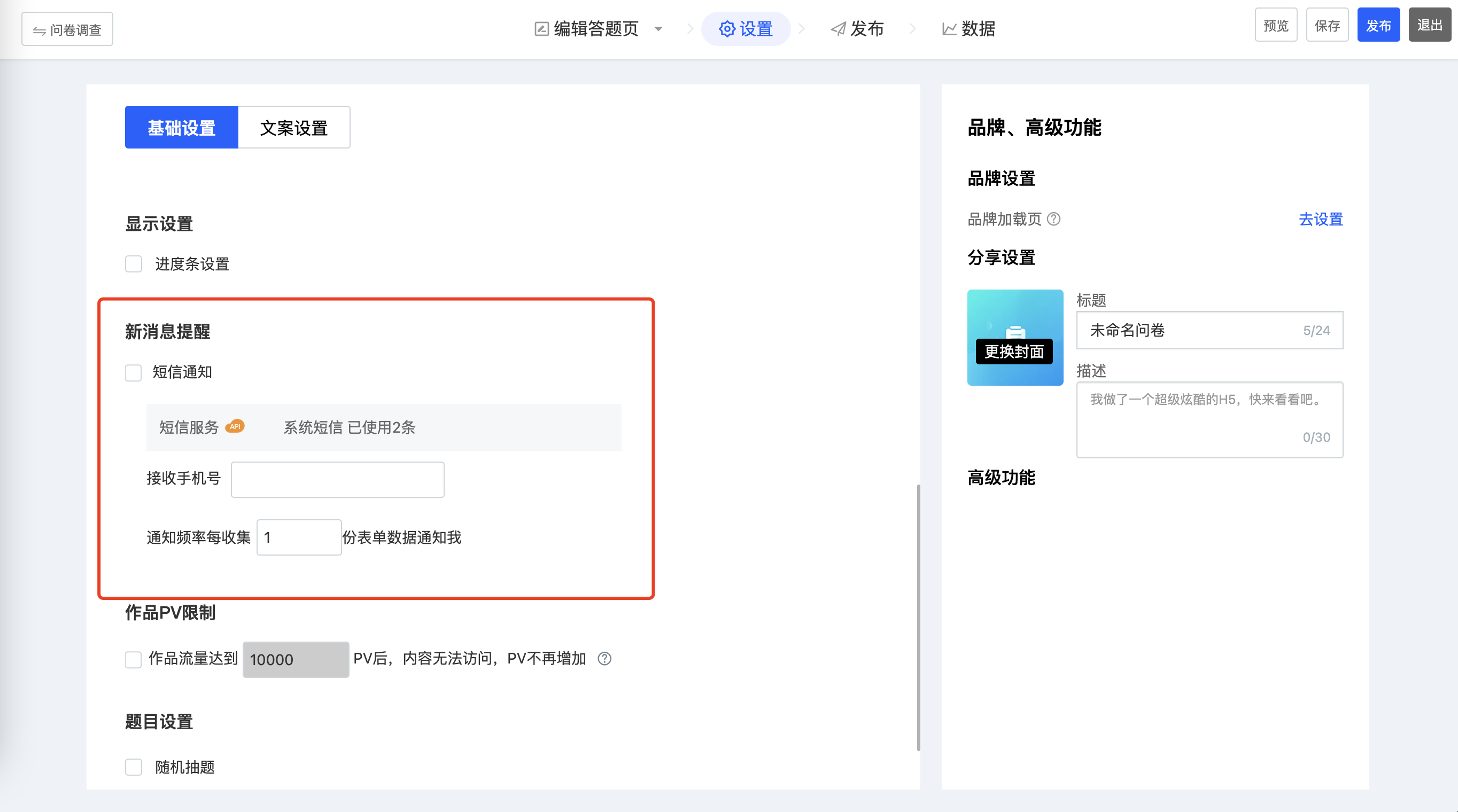Click the 保存 button

click(1327, 26)
